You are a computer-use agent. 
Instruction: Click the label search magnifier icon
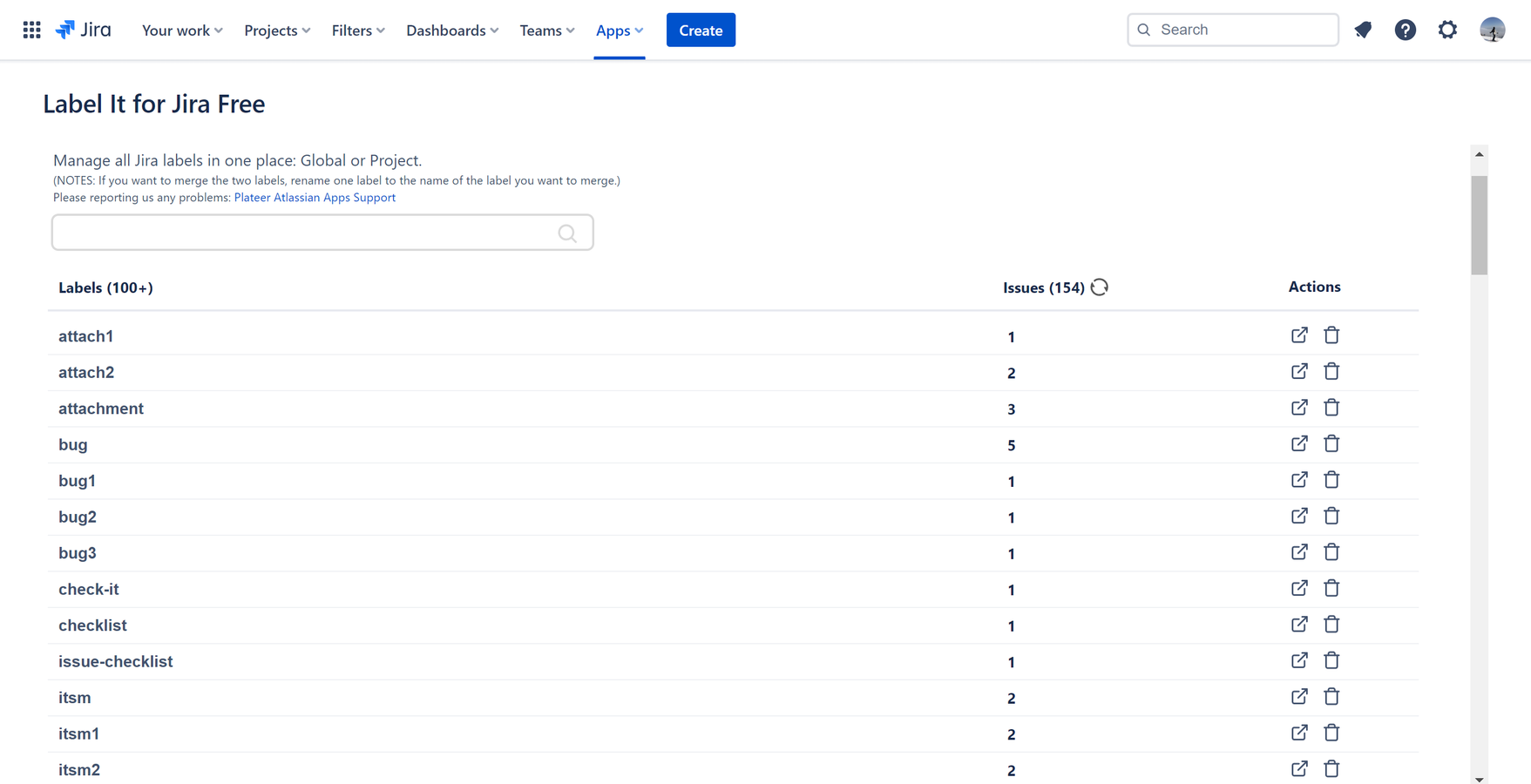pos(567,233)
